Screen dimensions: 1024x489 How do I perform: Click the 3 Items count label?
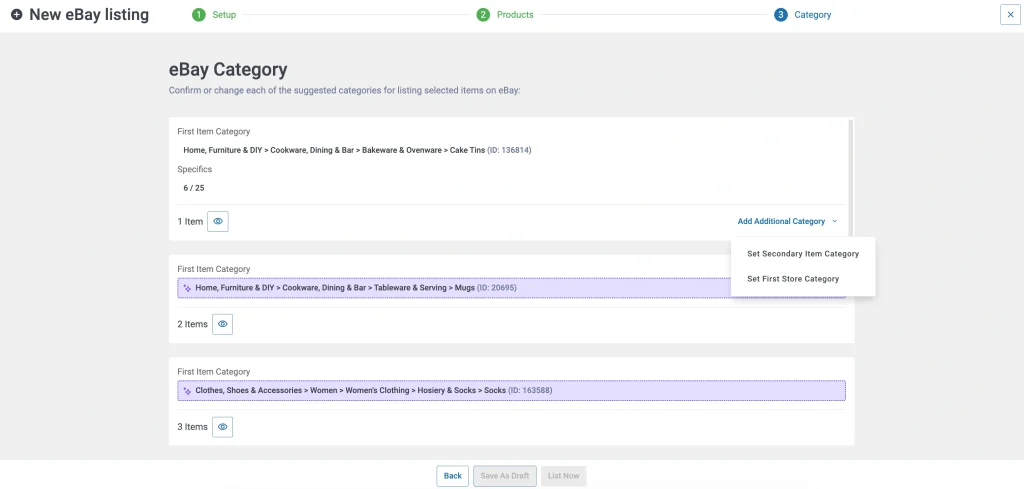click(x=193, y=426)
